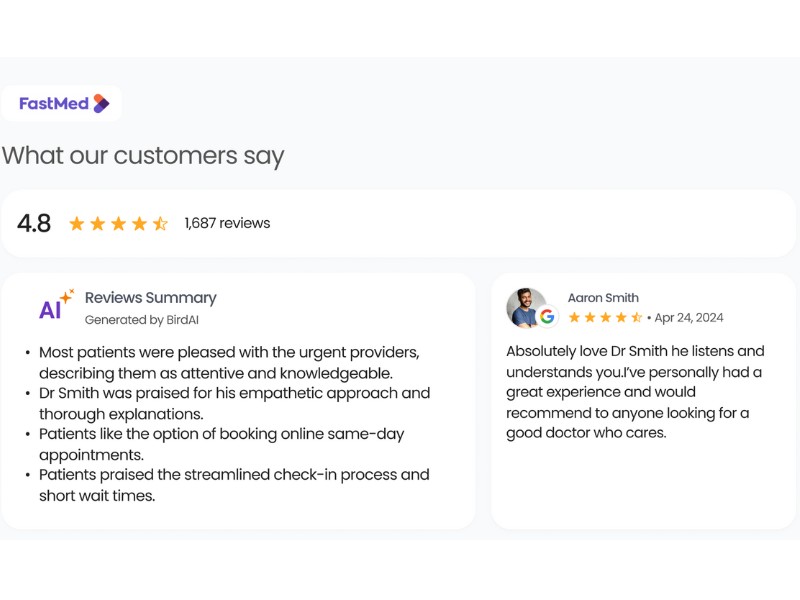Click the FastMed logo
This screenshot has height=600, width=800.
click(x=62, y=103)
